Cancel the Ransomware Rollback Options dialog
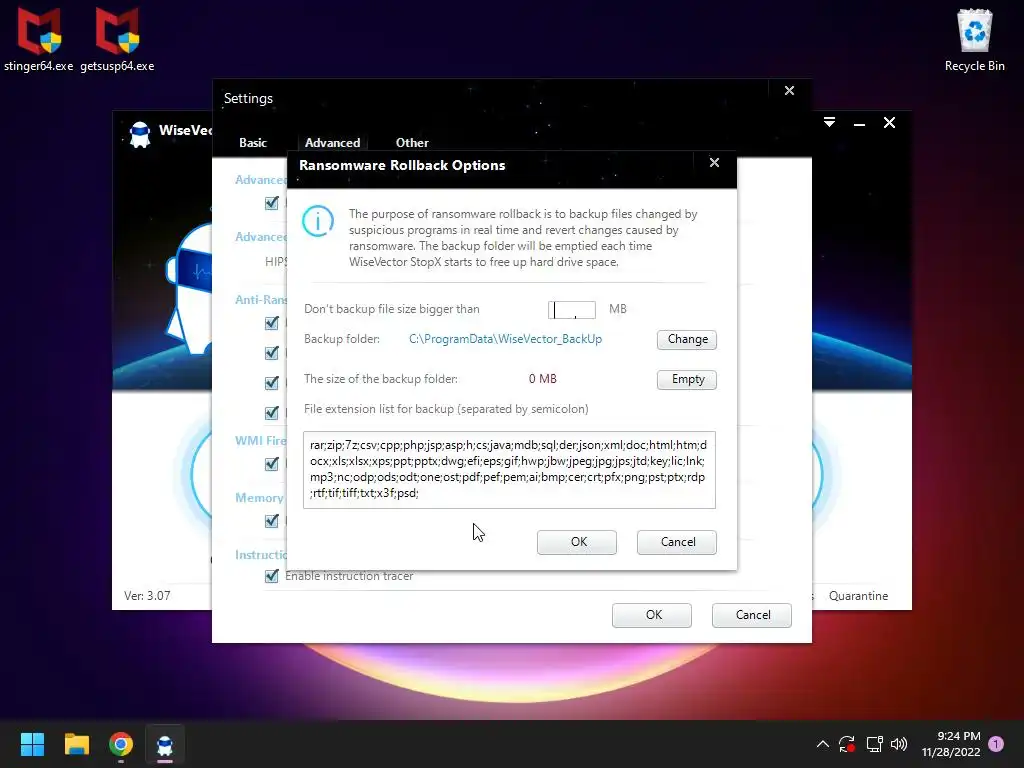Image resolution: width=1024 pixels, height=768 pixels. [x=677, y=542]
